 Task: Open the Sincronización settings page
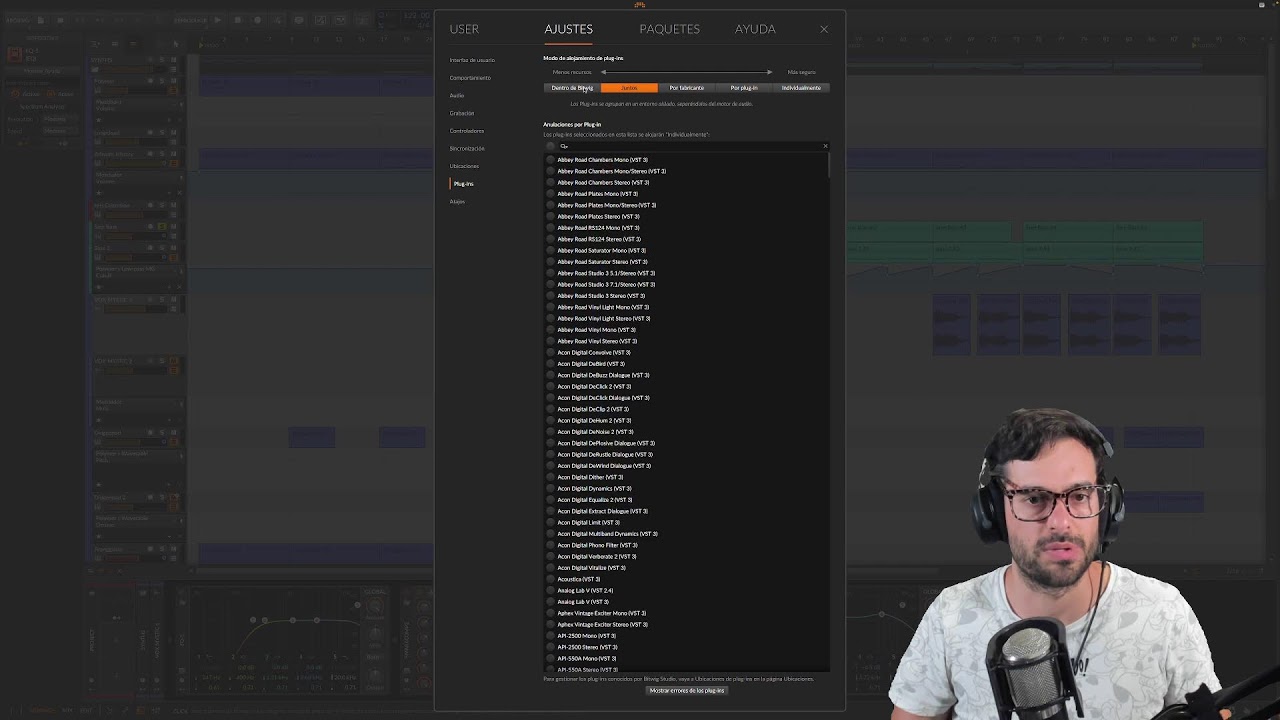(x=467, y=148)
